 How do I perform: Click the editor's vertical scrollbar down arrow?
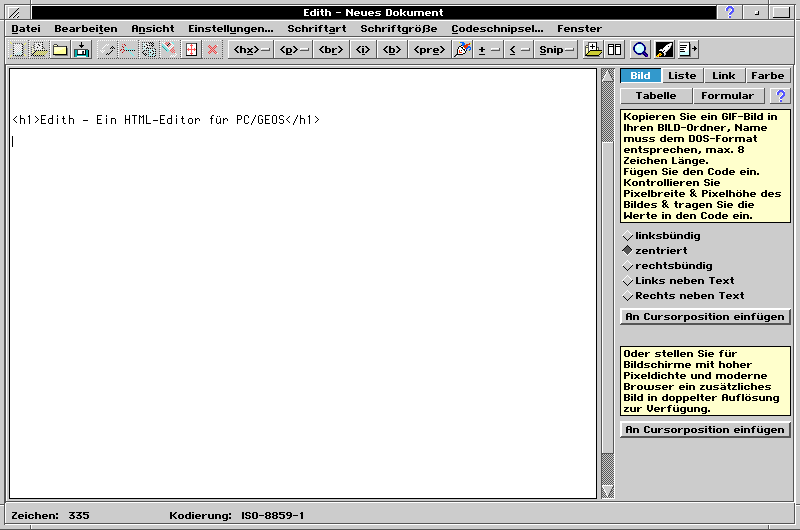606,490
